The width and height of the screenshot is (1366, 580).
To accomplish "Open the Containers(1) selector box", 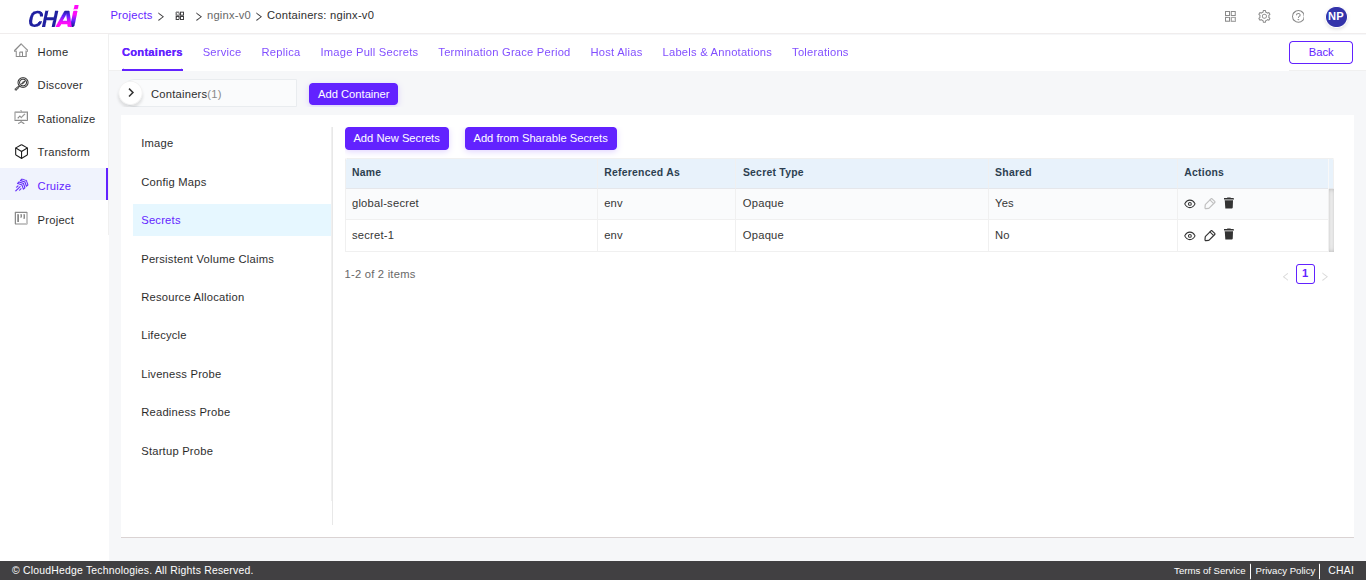I will (x=208, y=93).
